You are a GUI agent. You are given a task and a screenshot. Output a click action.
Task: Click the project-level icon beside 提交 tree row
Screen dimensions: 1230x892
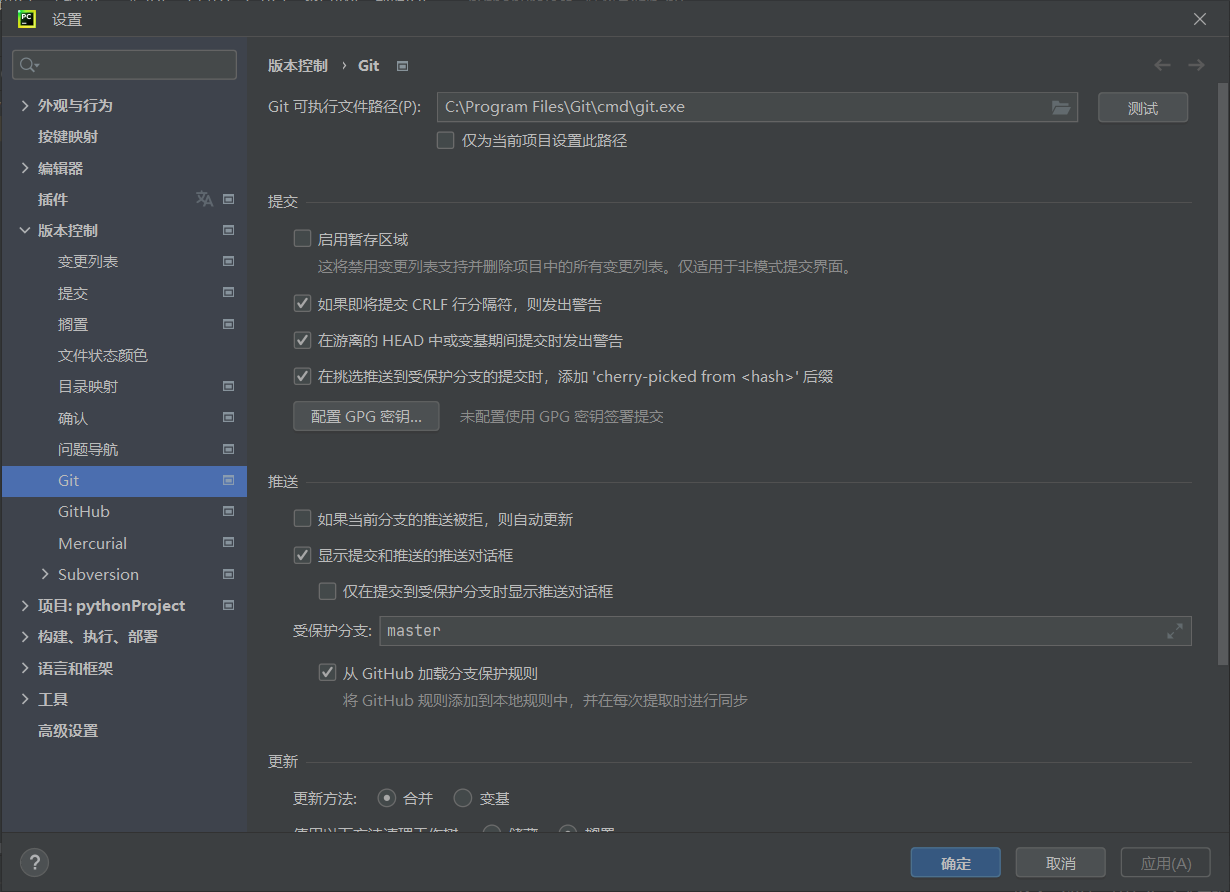[229, 293]
